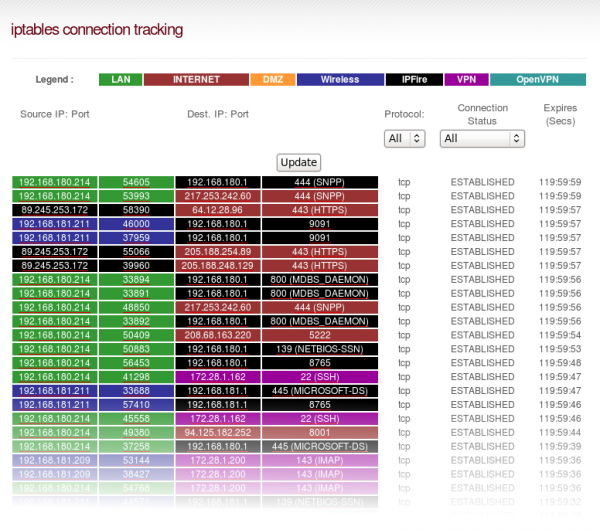Click expiry value 119:59:48
600x530 pixels.
point(560,363)
